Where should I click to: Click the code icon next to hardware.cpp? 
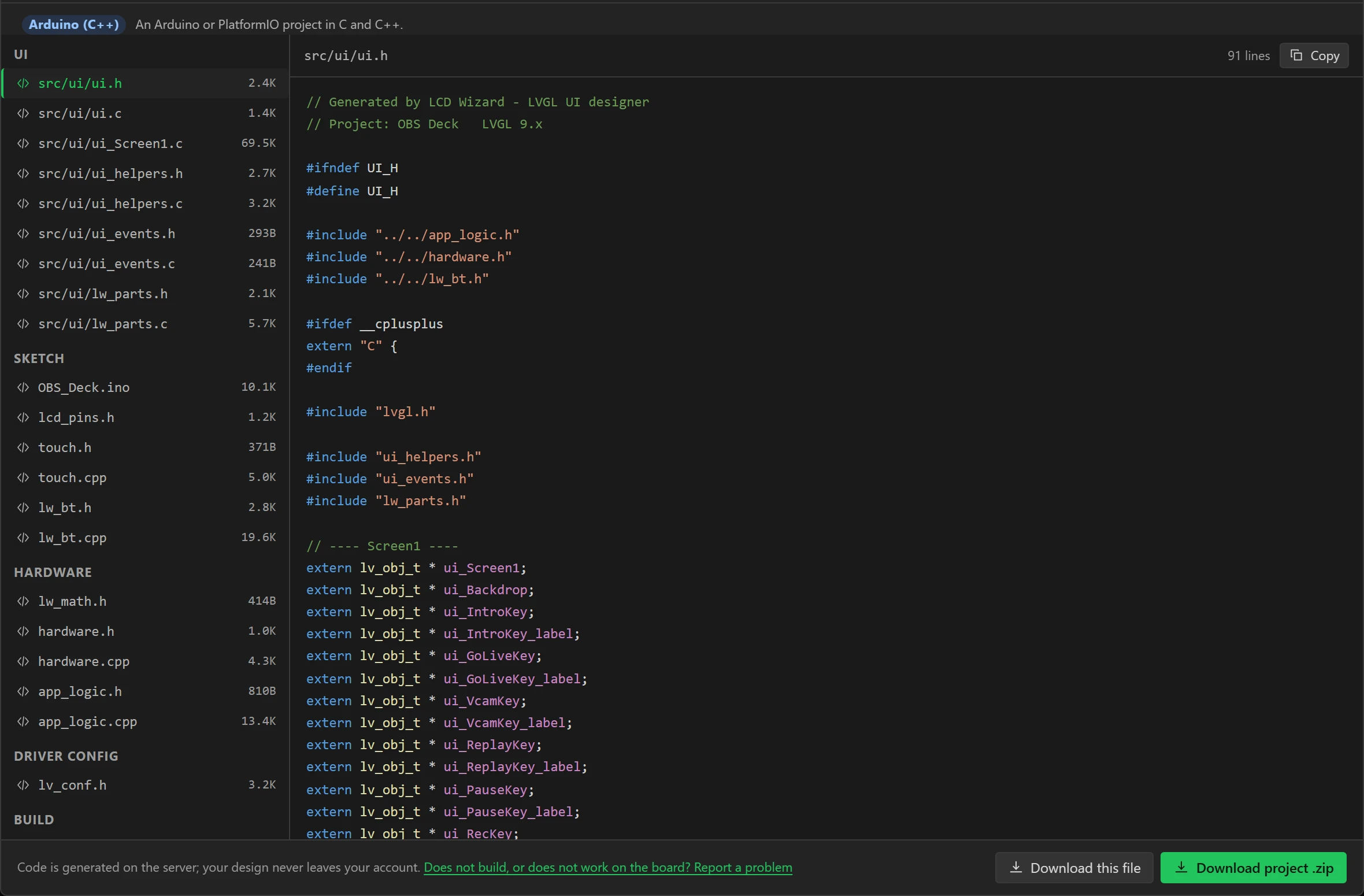23,661
